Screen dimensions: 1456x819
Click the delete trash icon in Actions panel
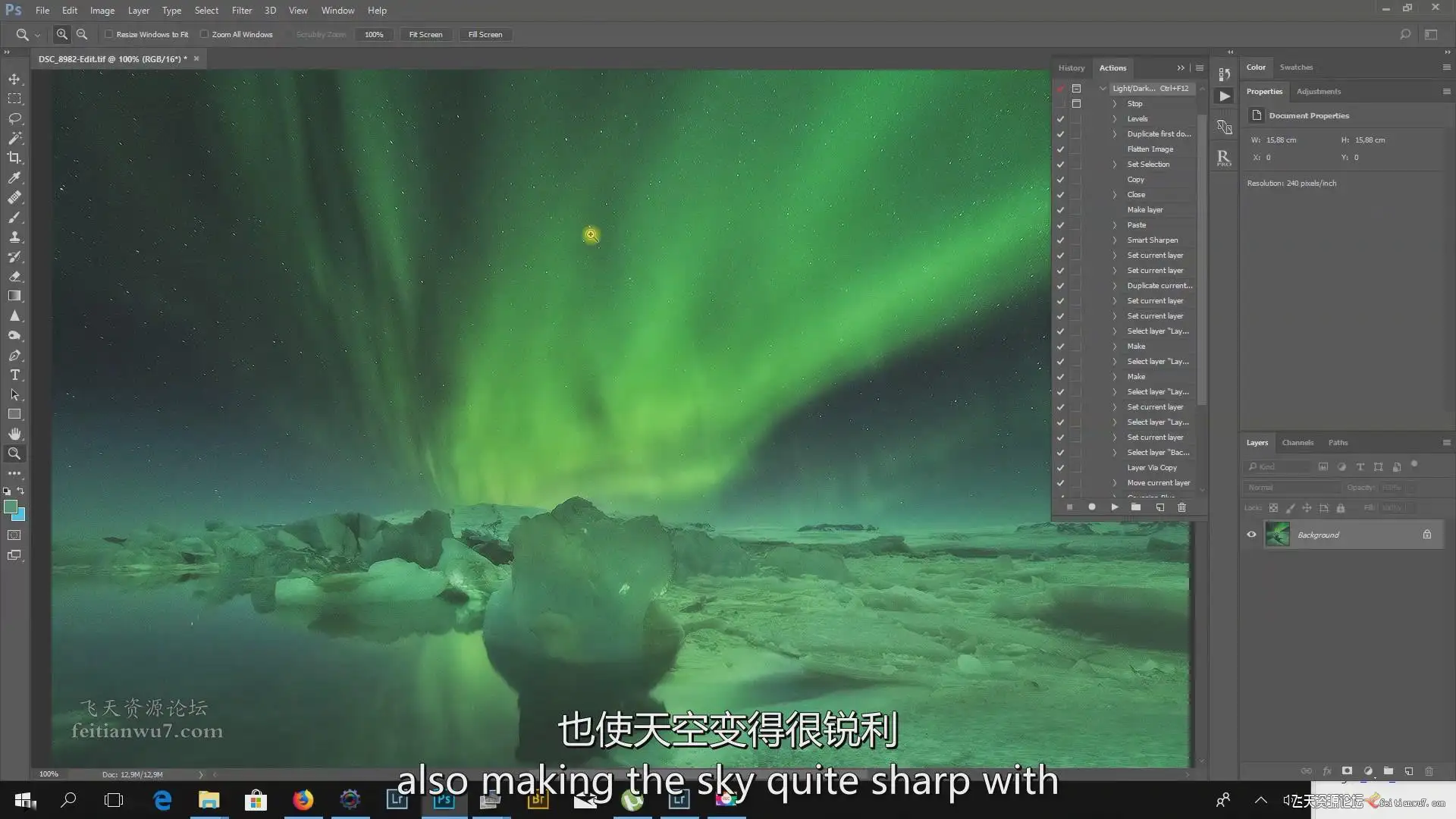click(x=1181, y=507)
